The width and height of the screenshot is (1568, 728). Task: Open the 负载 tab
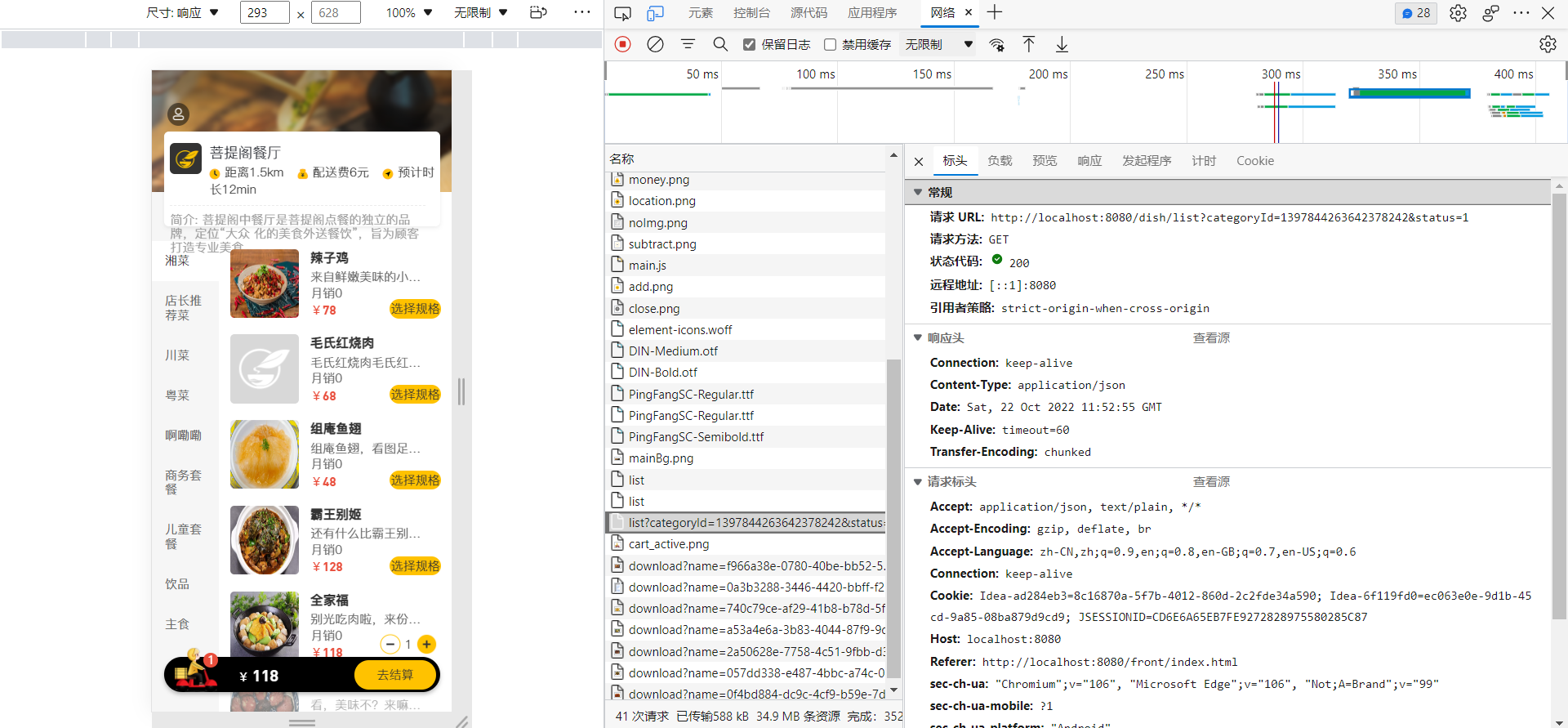coord(1000,161)
